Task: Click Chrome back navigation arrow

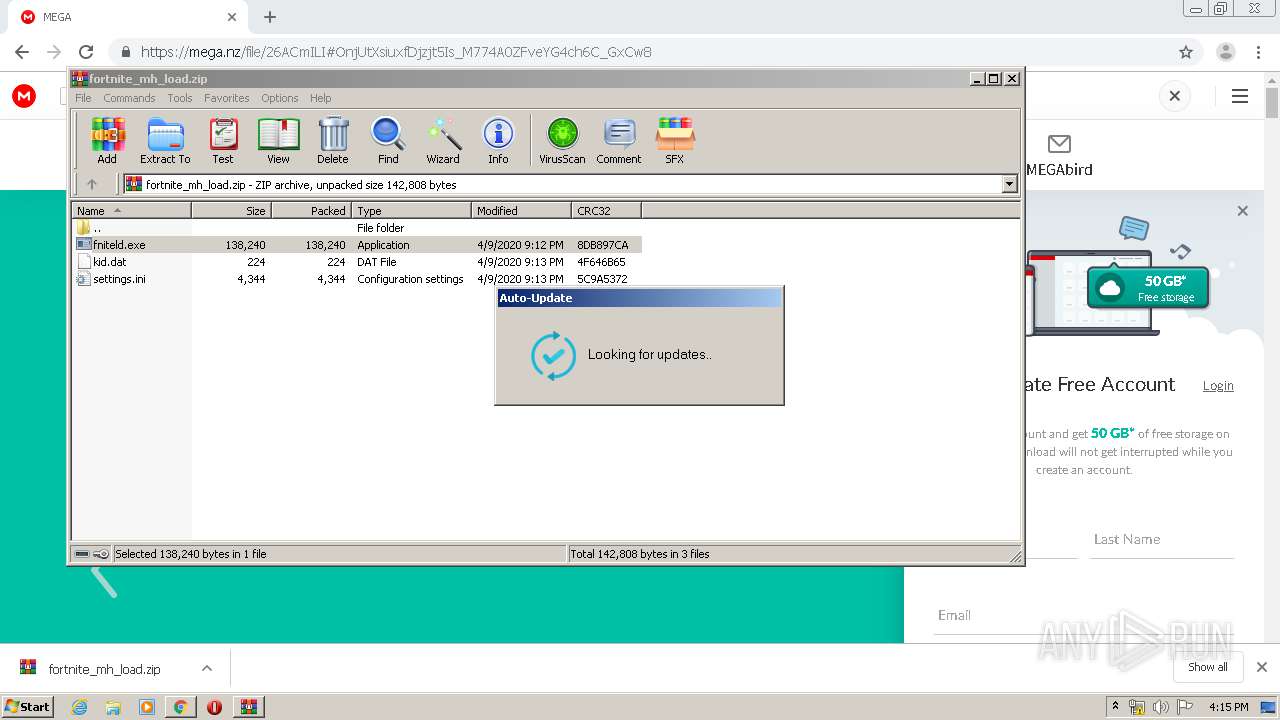Action: pos(22,52)
